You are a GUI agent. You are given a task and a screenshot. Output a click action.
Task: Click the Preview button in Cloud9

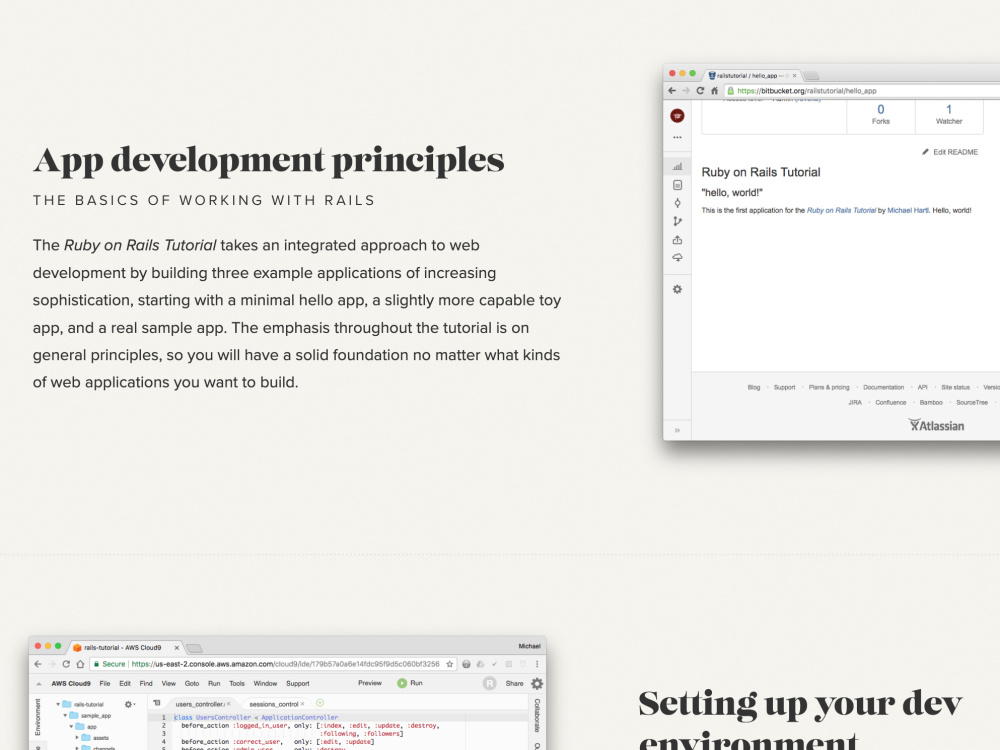pyautogui.click(x=370, y=683)
